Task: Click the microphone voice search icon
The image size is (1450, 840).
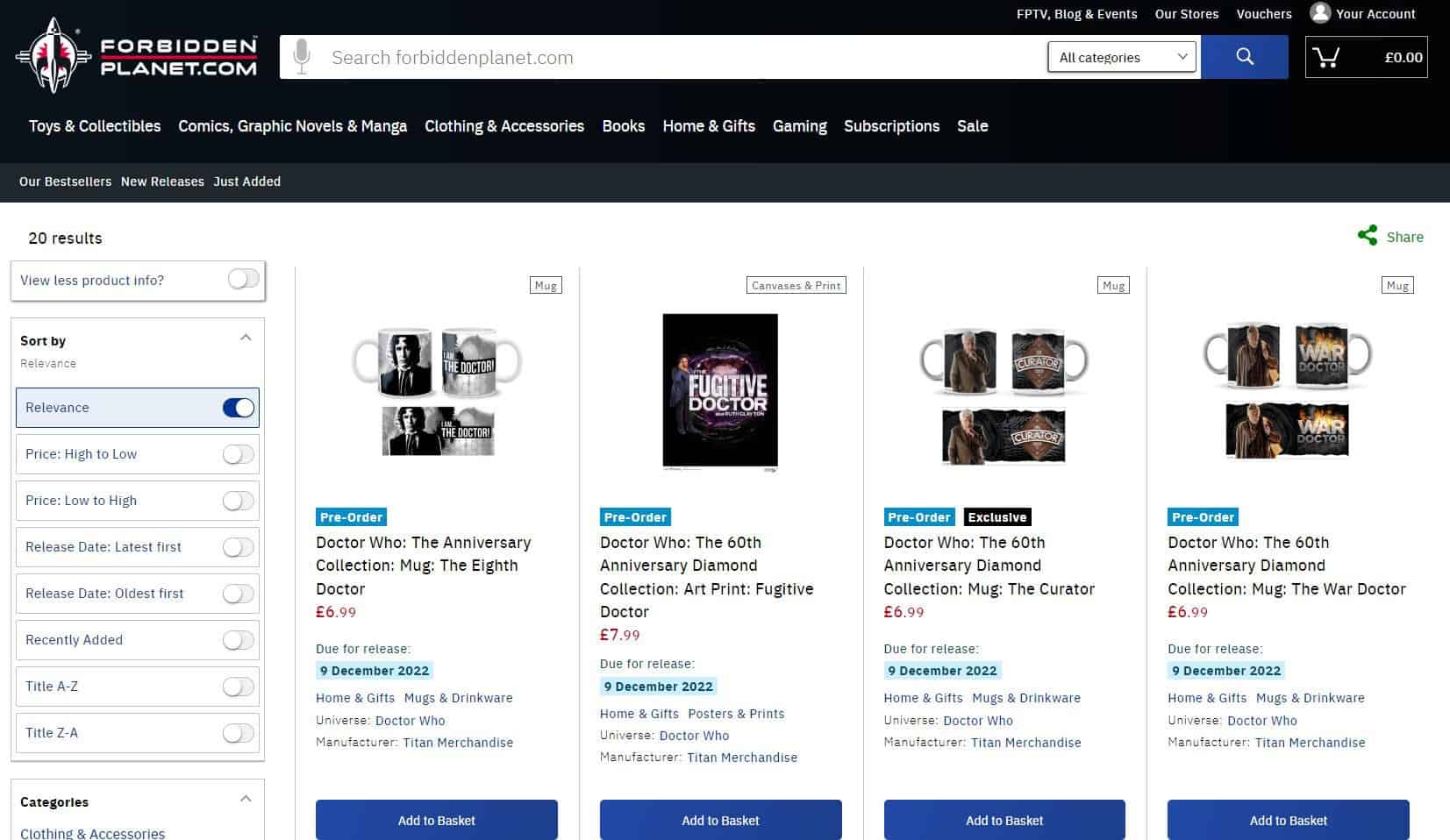Action: pyautogui.click(x=302, y=57)
